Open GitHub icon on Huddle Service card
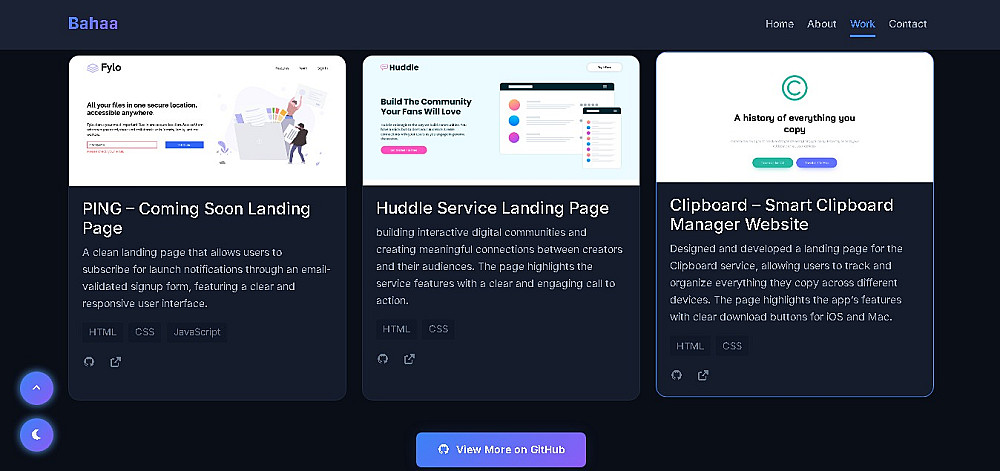Viewport: 1000px width, 471px height. (383, 359)
